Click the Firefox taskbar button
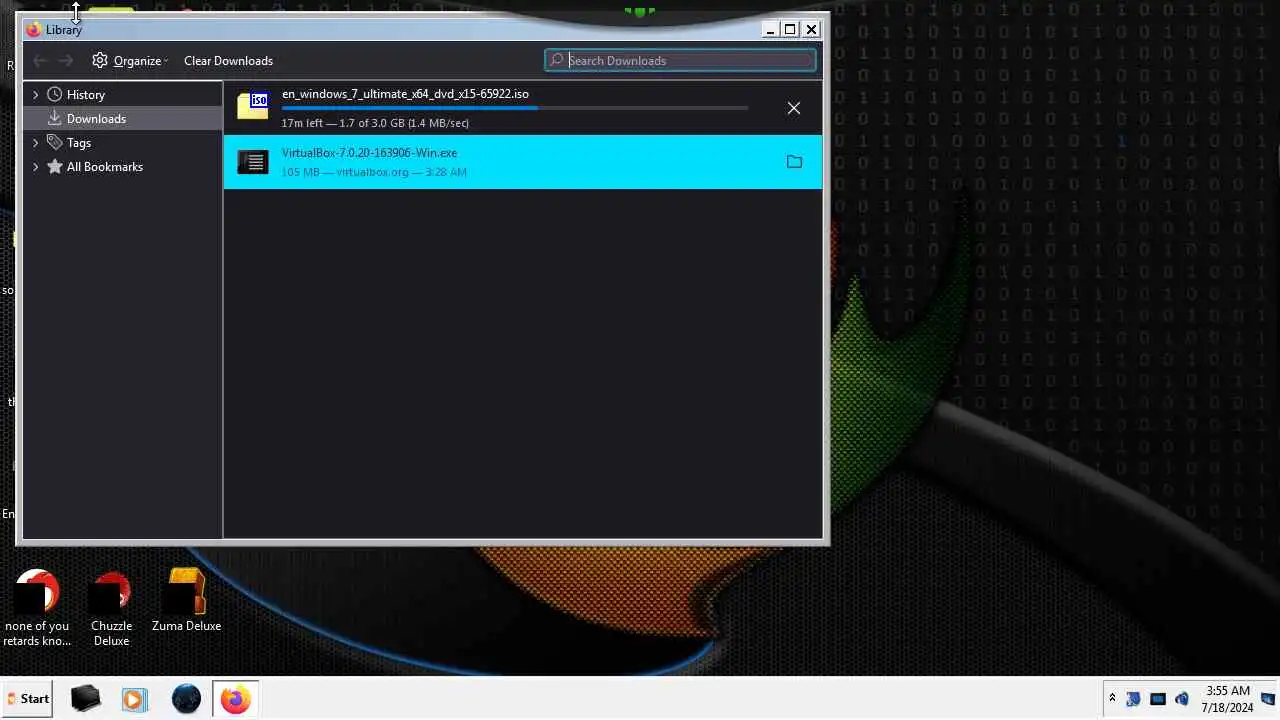The width and height of the screenshot is (1280, 720). 236,699
